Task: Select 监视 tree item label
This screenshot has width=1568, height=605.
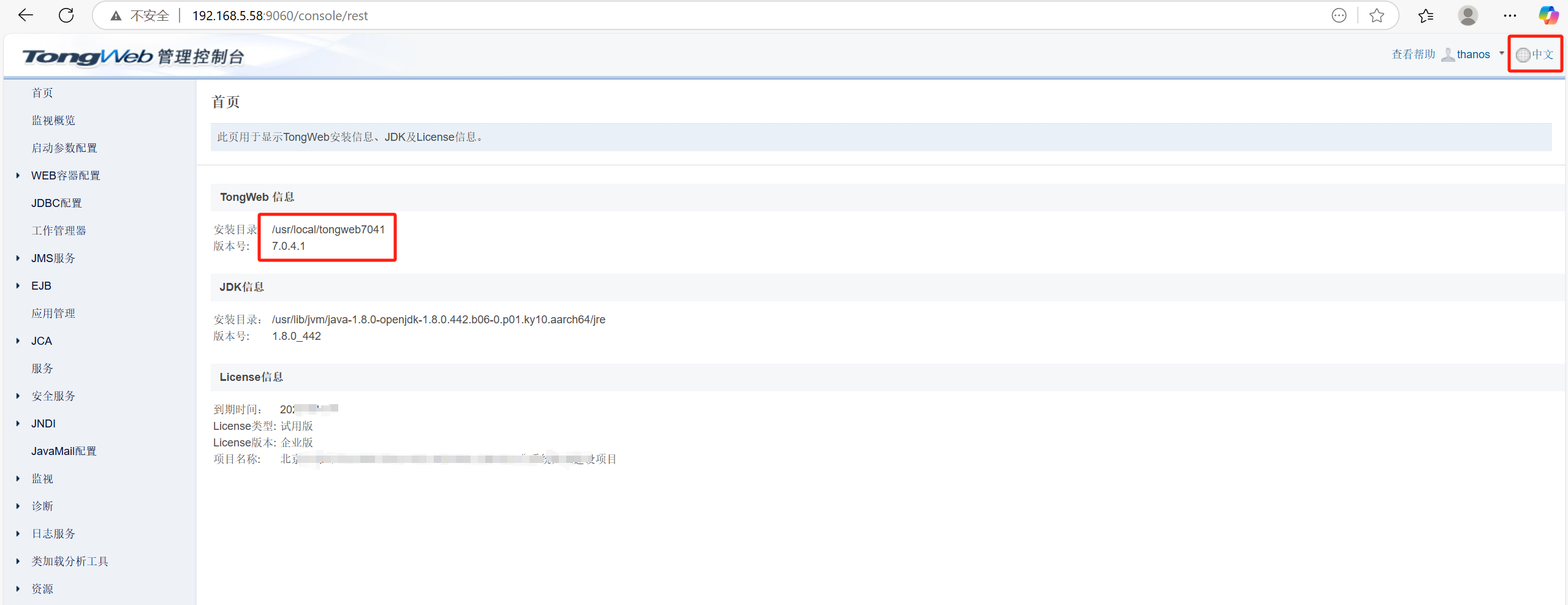Action: click(x=42, y=478)
